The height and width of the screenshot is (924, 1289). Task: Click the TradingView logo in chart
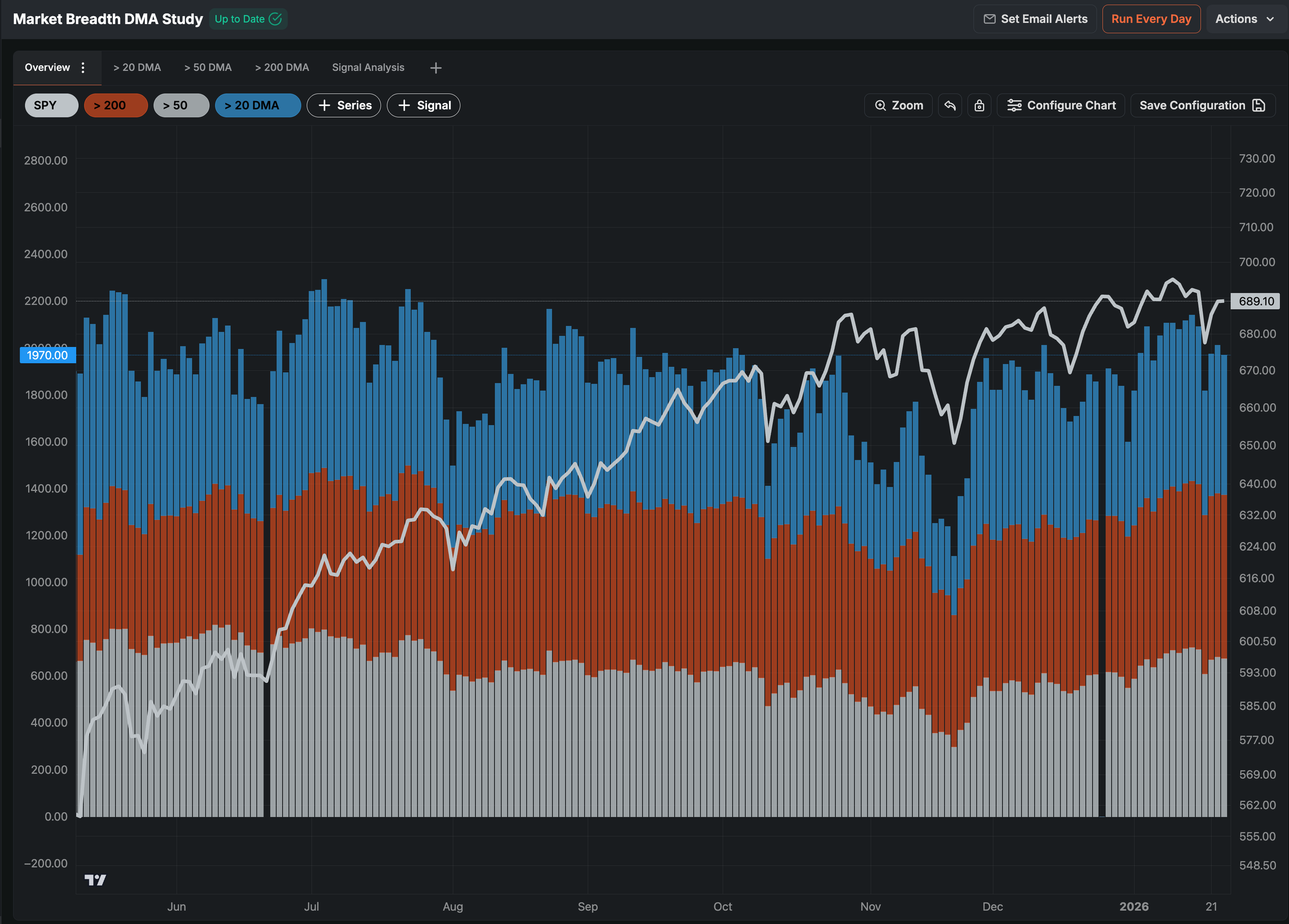(95, 880)
